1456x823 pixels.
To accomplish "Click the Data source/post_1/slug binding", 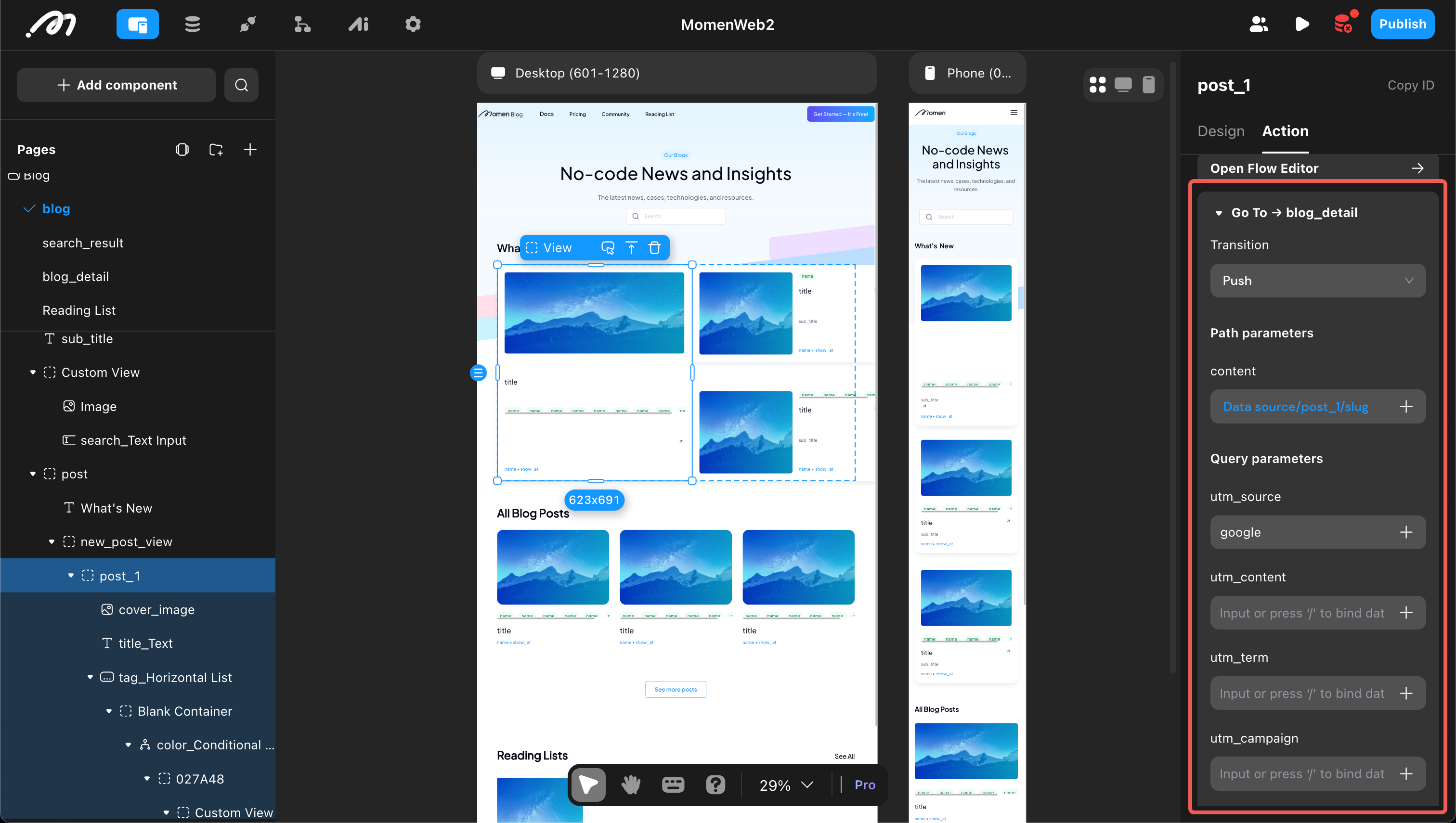I will 1295,407.
